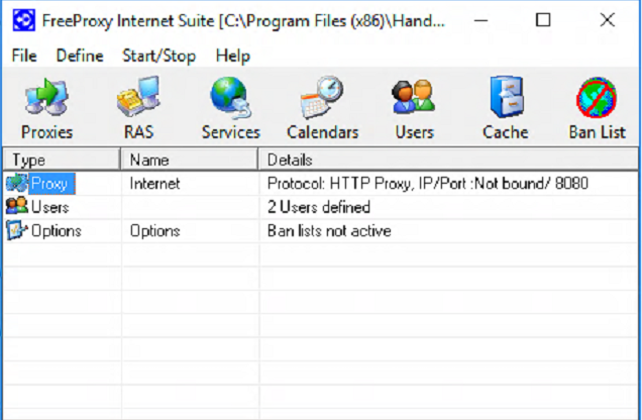Click the Details column header
The height and width of the screenshot is (420, 642).
448,159
